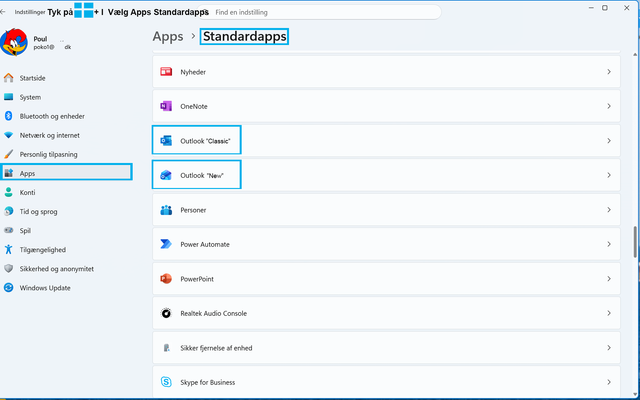Click the OneNote label text

click(x=194, y=106)
